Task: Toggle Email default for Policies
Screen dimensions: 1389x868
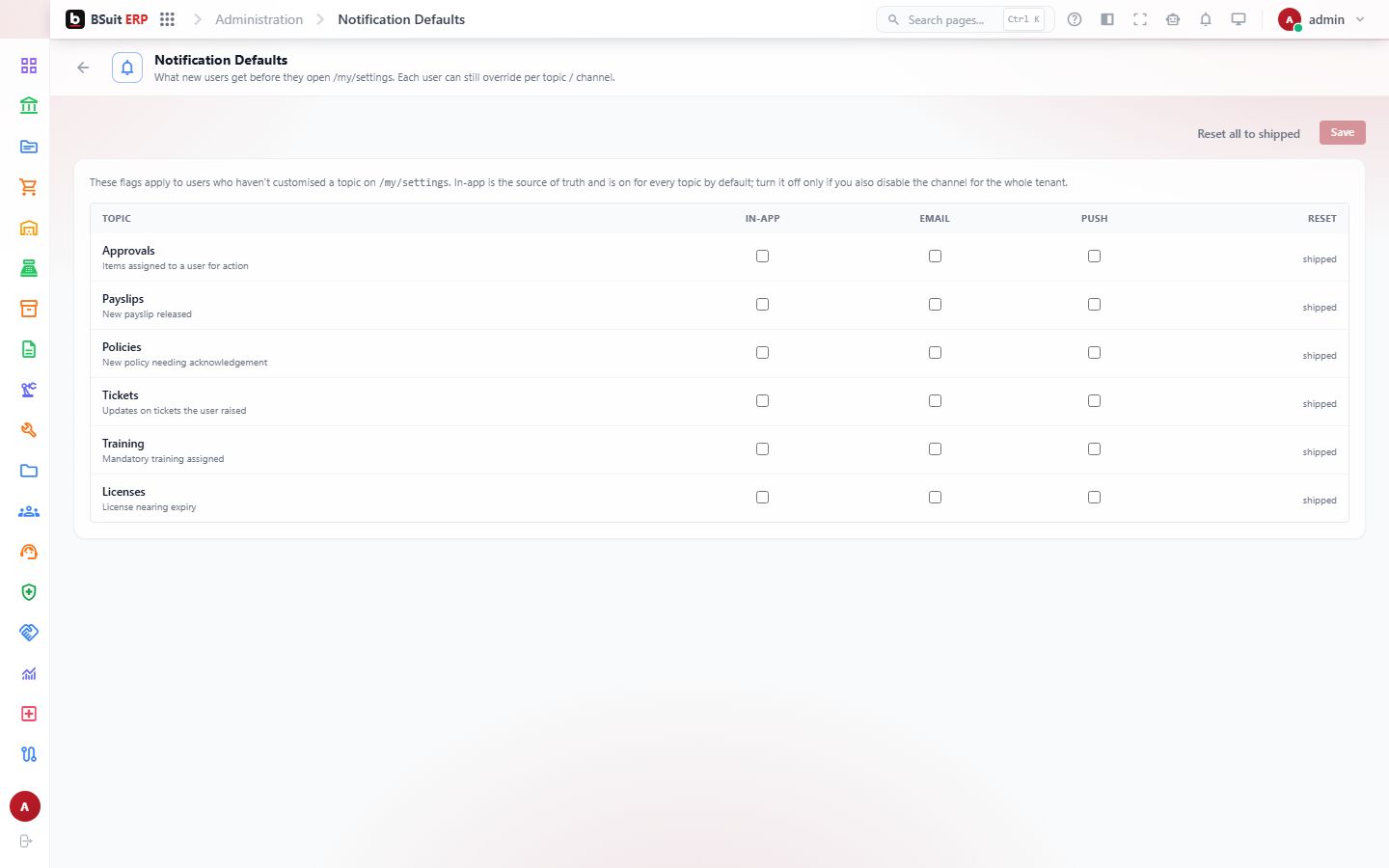Action: point(935,353)
